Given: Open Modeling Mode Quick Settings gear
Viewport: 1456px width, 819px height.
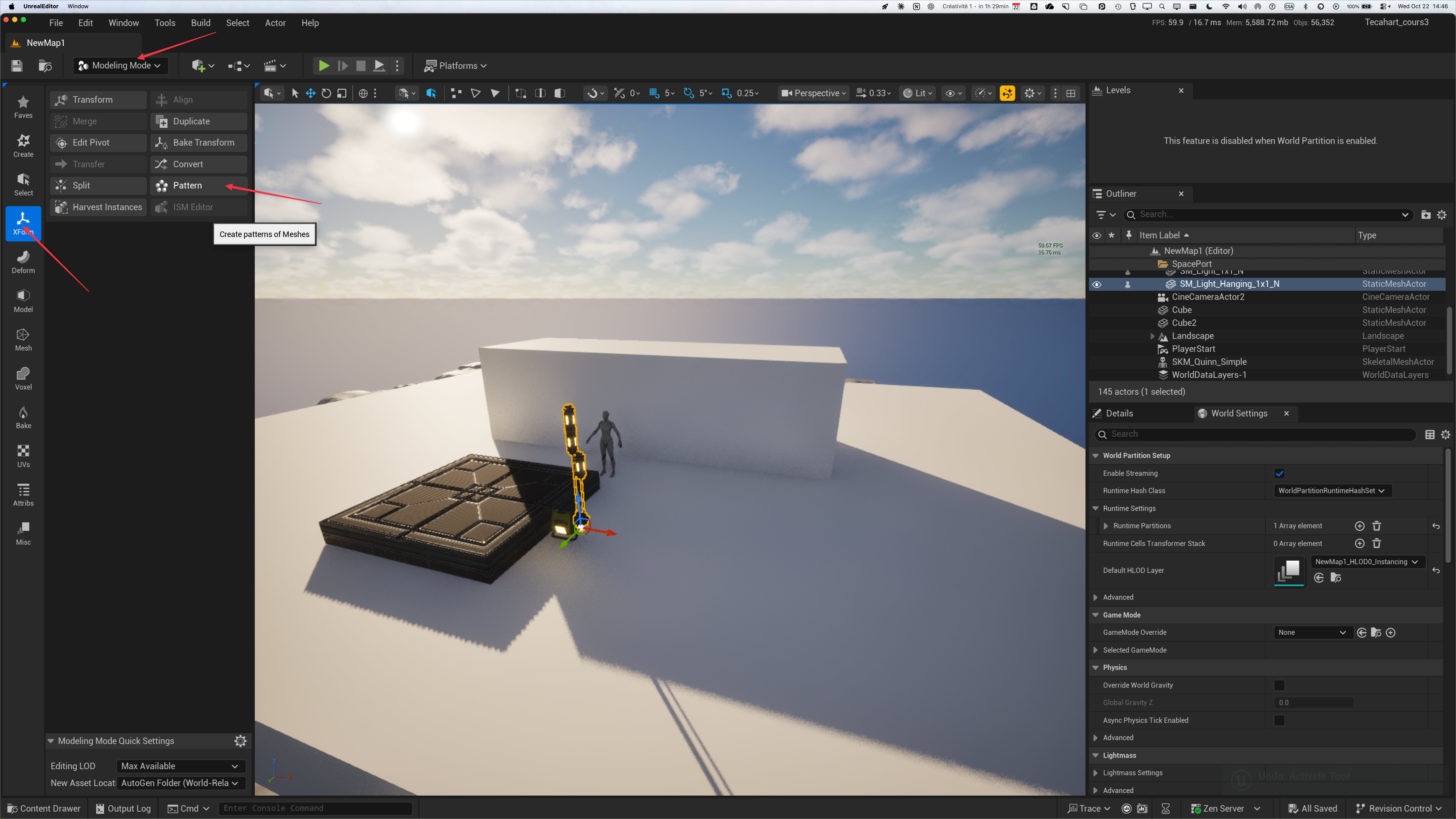Looking at the screenshot, I should pos(240,741).
